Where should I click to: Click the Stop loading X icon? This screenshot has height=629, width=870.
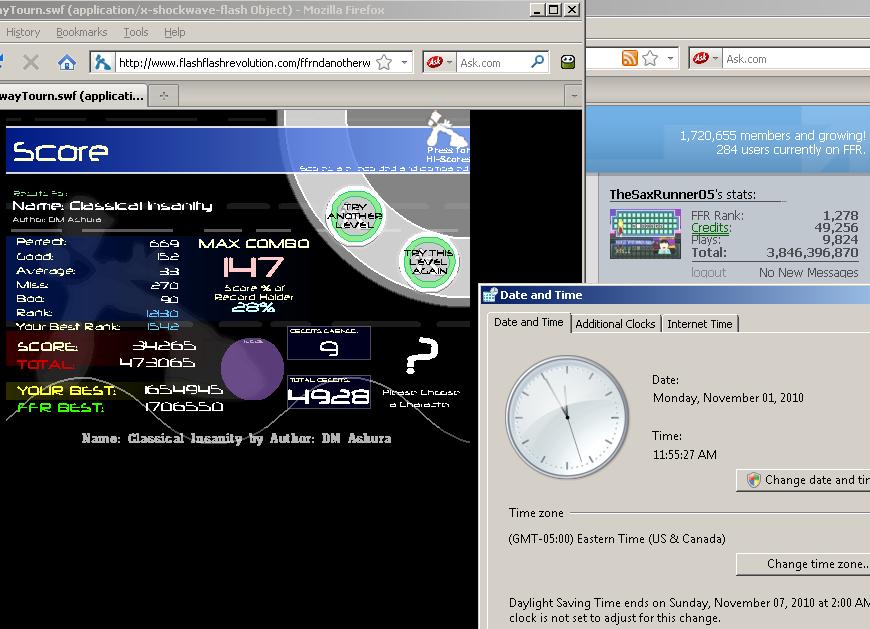31,62
